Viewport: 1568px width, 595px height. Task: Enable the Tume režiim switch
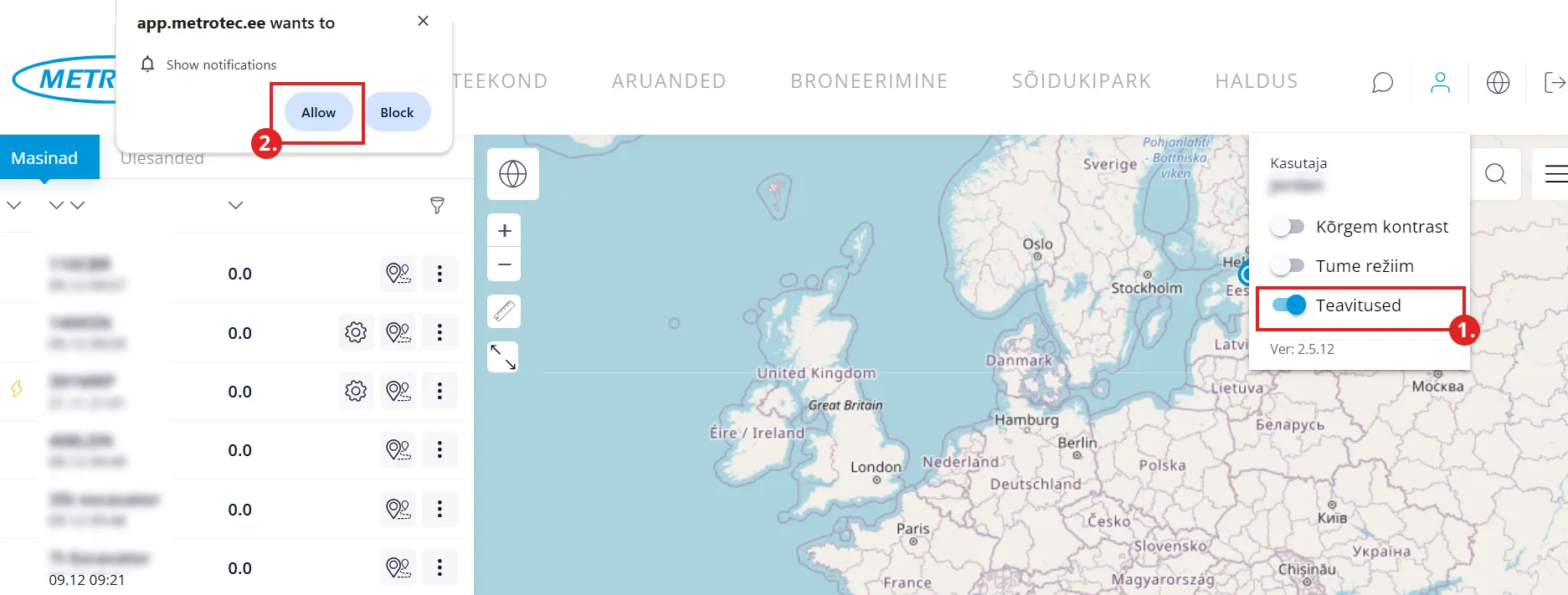pos(1288,266)
